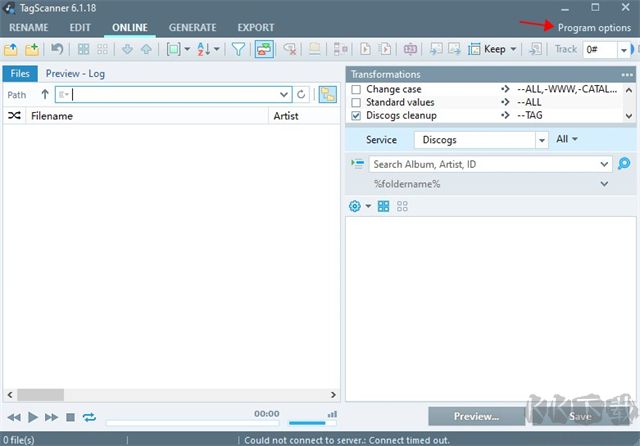The height and width of the screenshot is (446, 640).
Task: Enable the Change case transformation
Action: [356, 90]
